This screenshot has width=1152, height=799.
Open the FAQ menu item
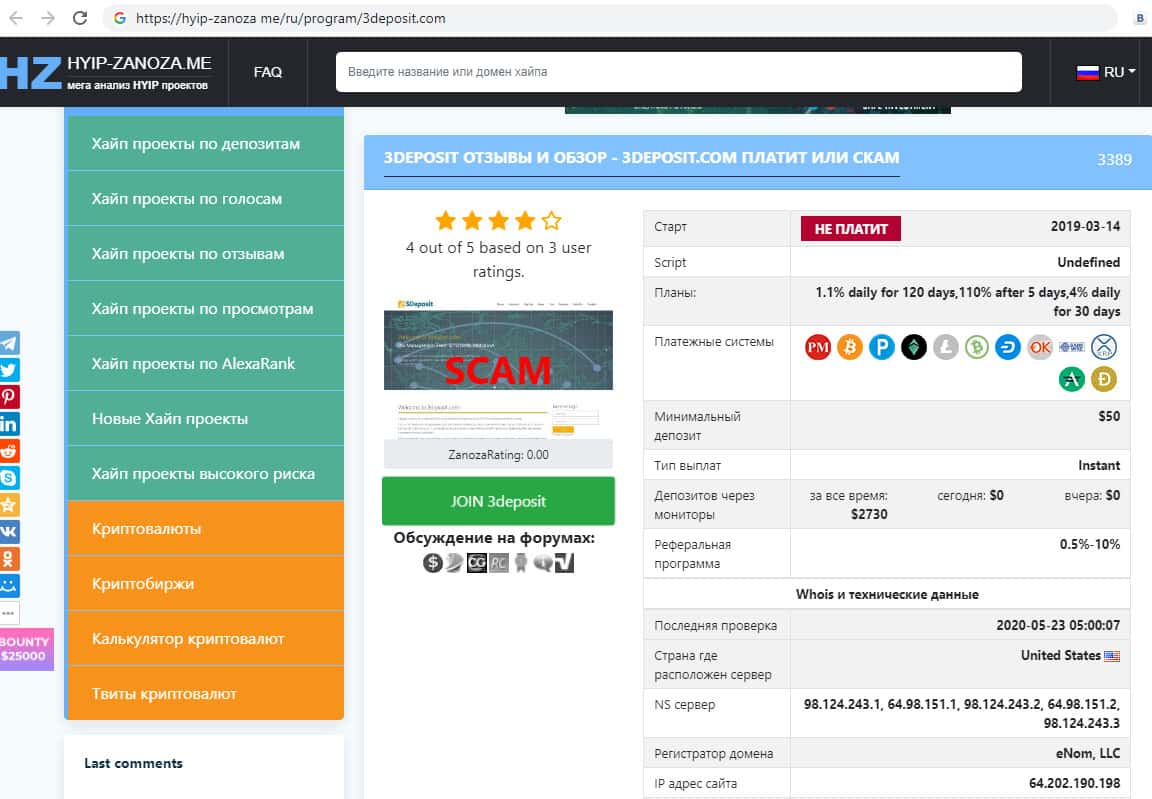pos(268,72)
